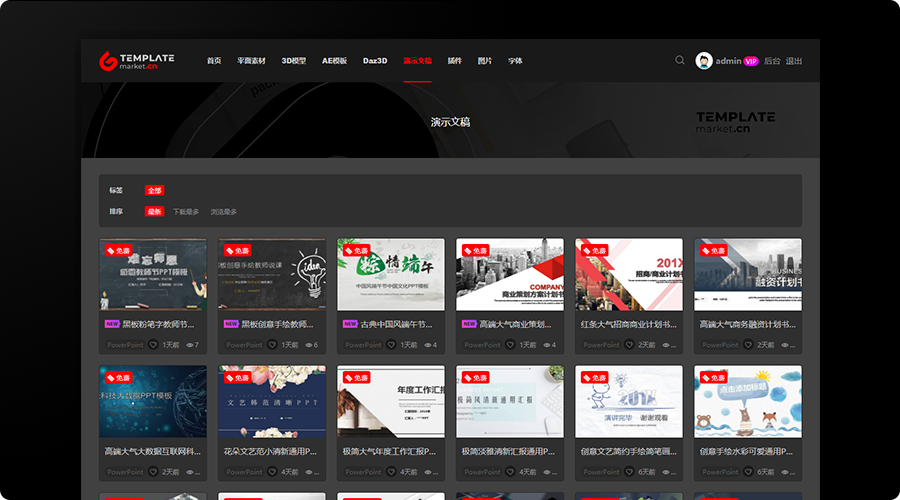This screenshot has width=900, height=500.
Task: Go to 首页 in navigation
Action: pyautogui.click(x=214, y=61)
